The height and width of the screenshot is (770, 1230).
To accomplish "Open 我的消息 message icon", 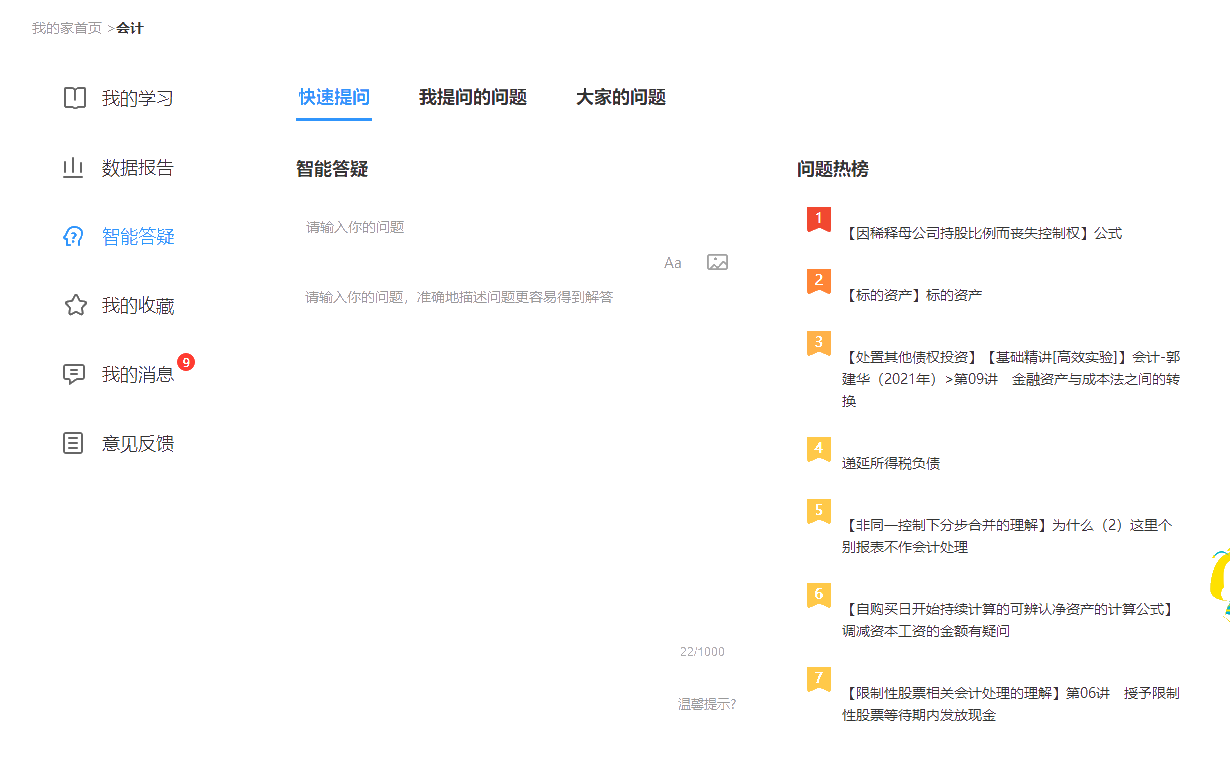I will pos(74,374).
